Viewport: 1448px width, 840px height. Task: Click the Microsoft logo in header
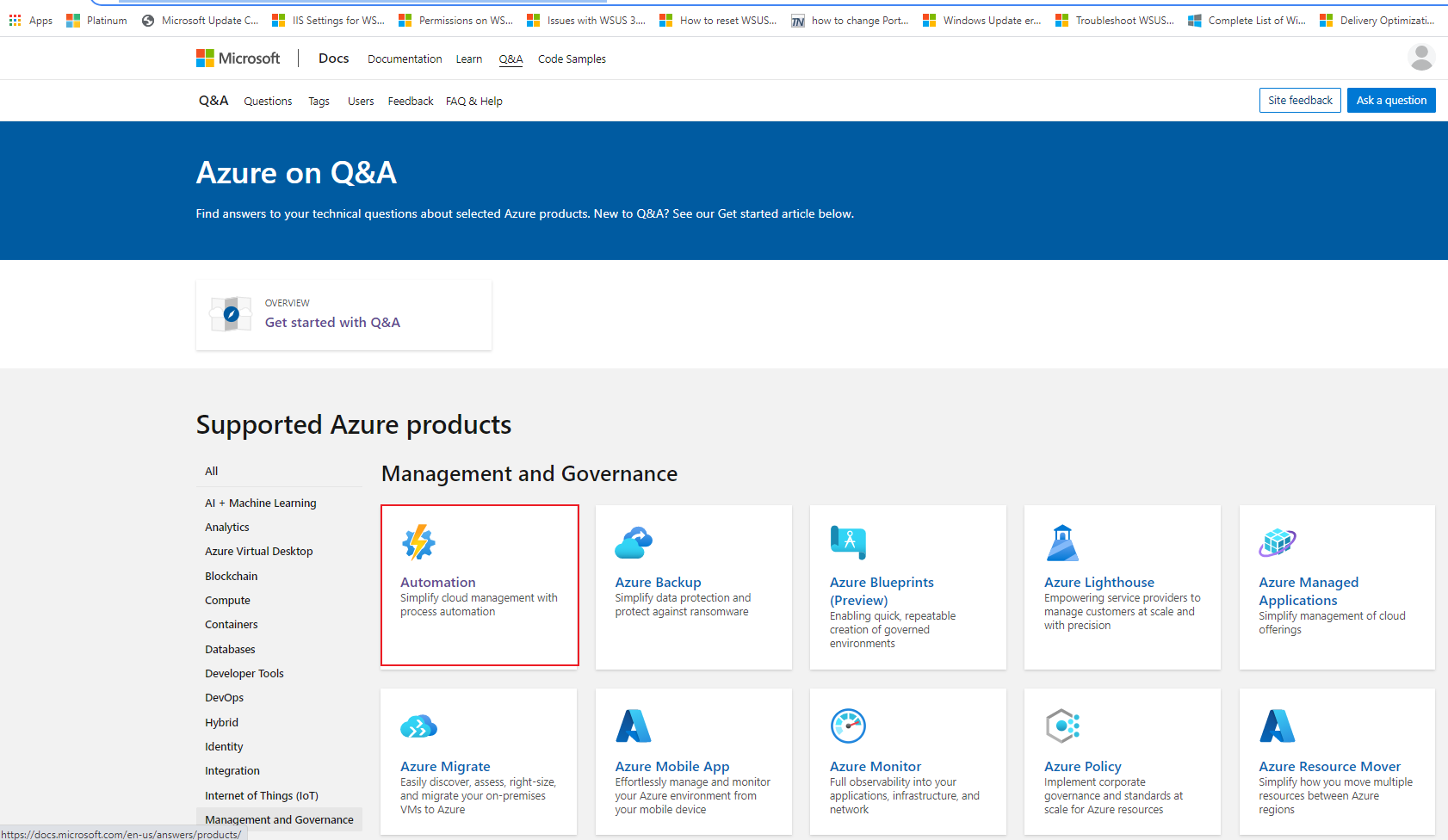click(x=238, y=59)
